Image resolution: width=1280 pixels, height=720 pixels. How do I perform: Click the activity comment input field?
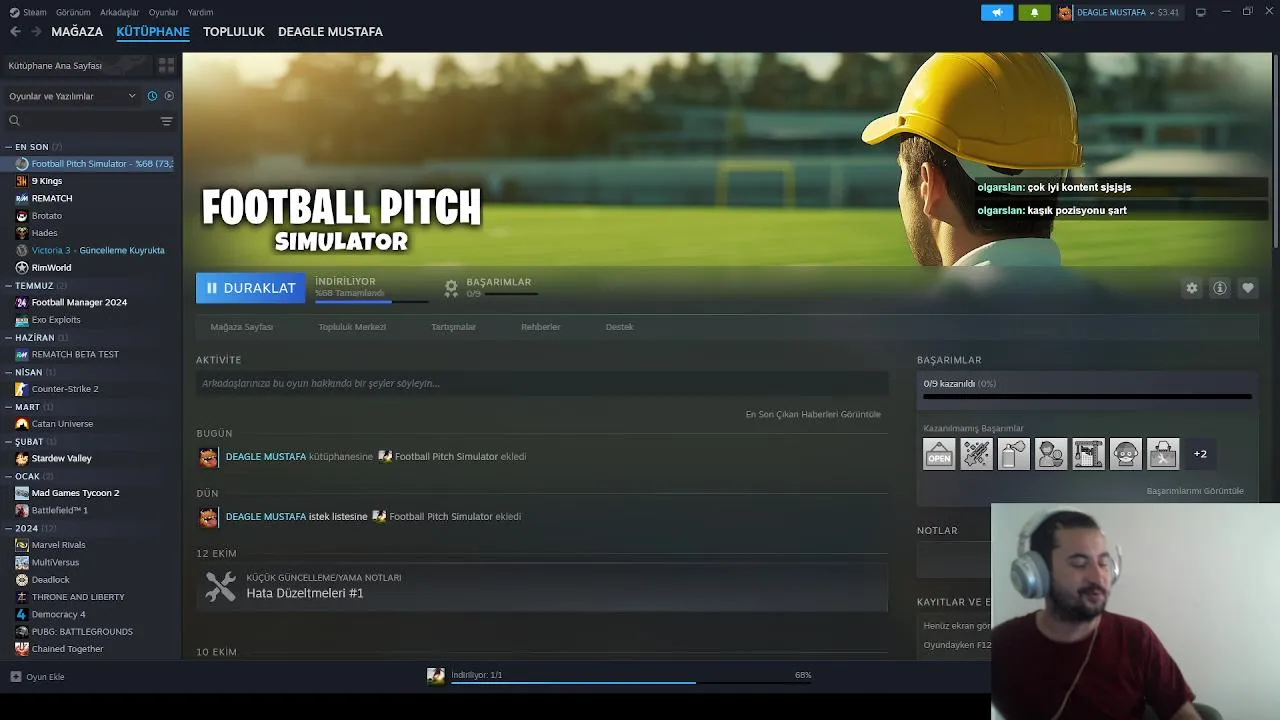click(x=542, y=383)
